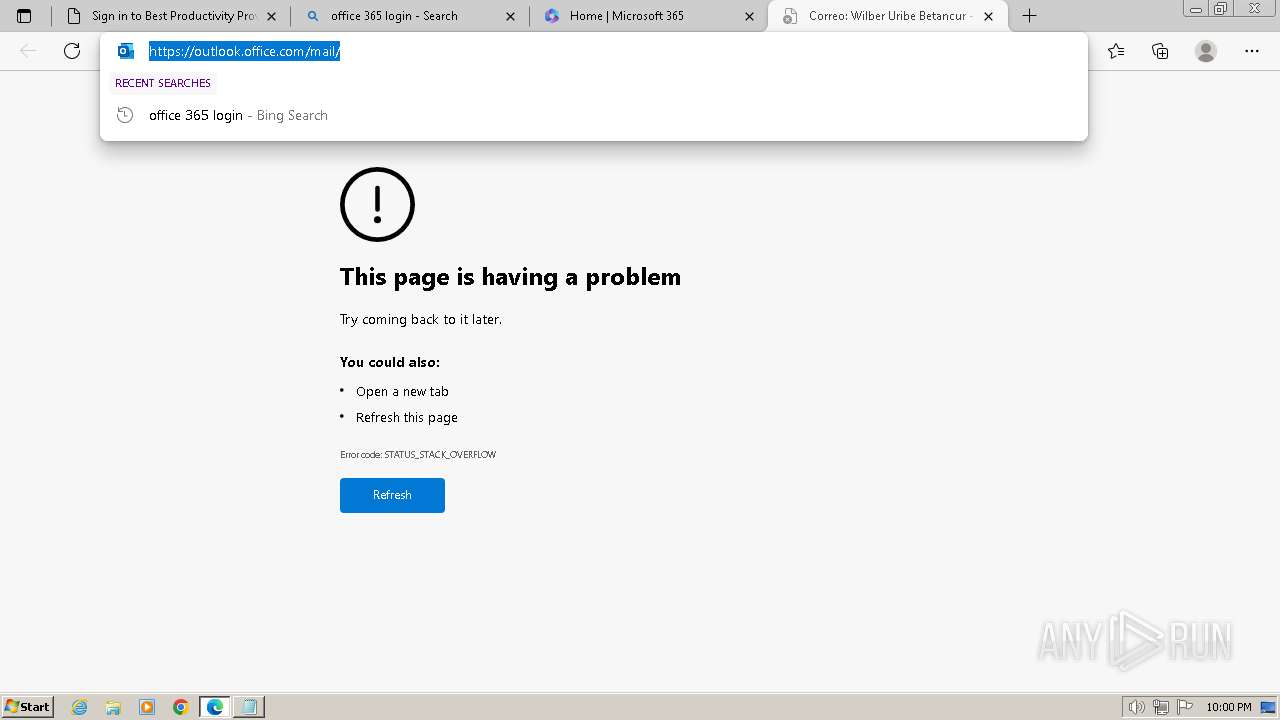
Task: Open the Windows Start button
Action: (x=28, y=707)
